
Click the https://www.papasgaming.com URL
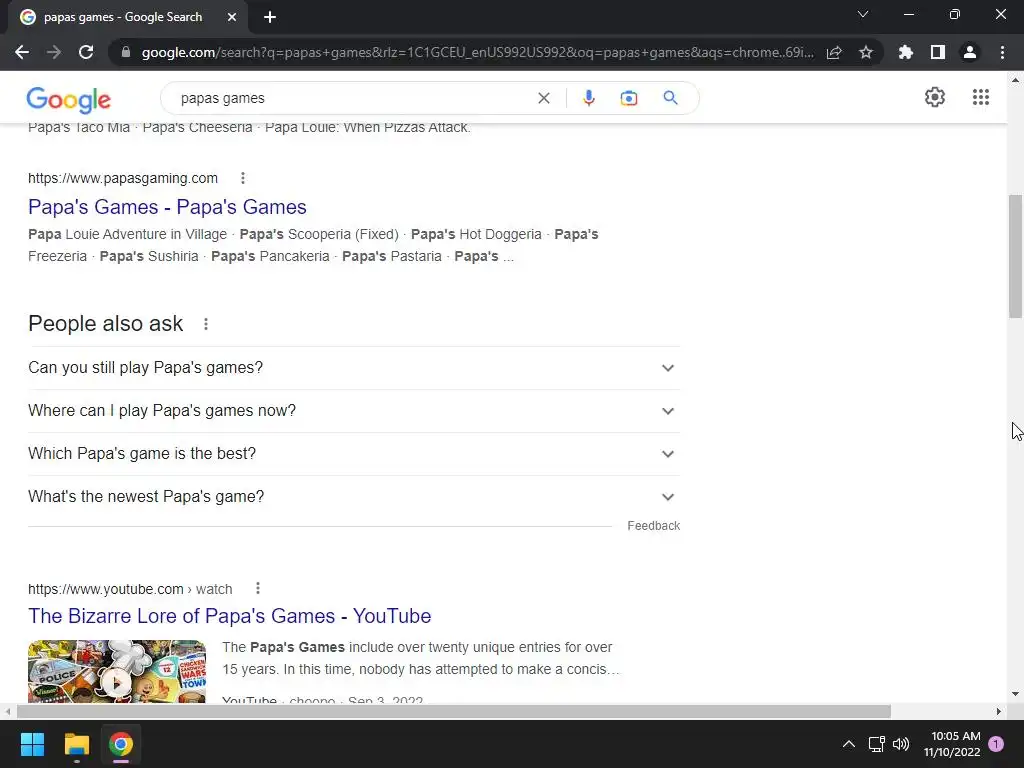click(123, 178)
